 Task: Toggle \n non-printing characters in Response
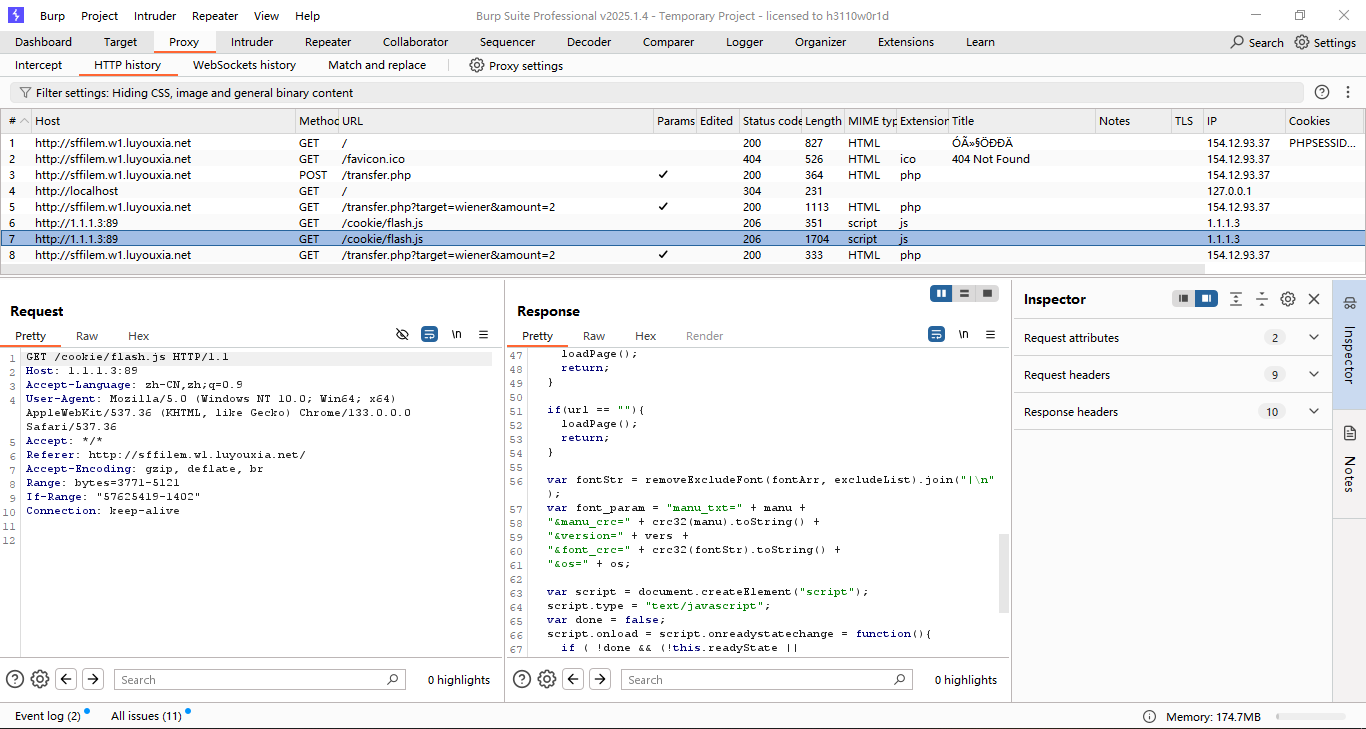click(964, 334)
